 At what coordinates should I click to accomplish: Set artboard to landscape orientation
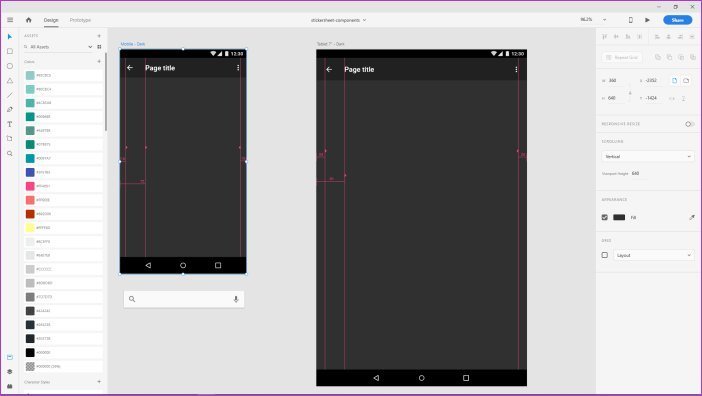(686, 81)
